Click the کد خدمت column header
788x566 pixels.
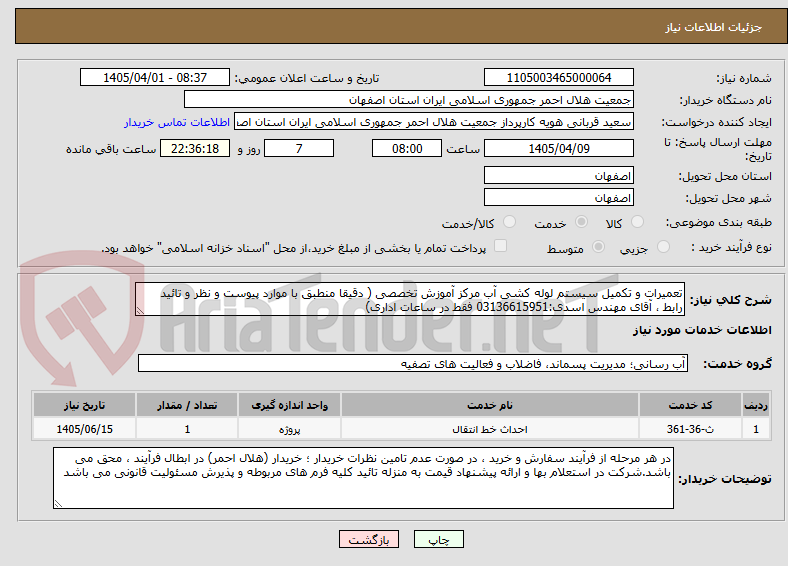pos(690,405)
